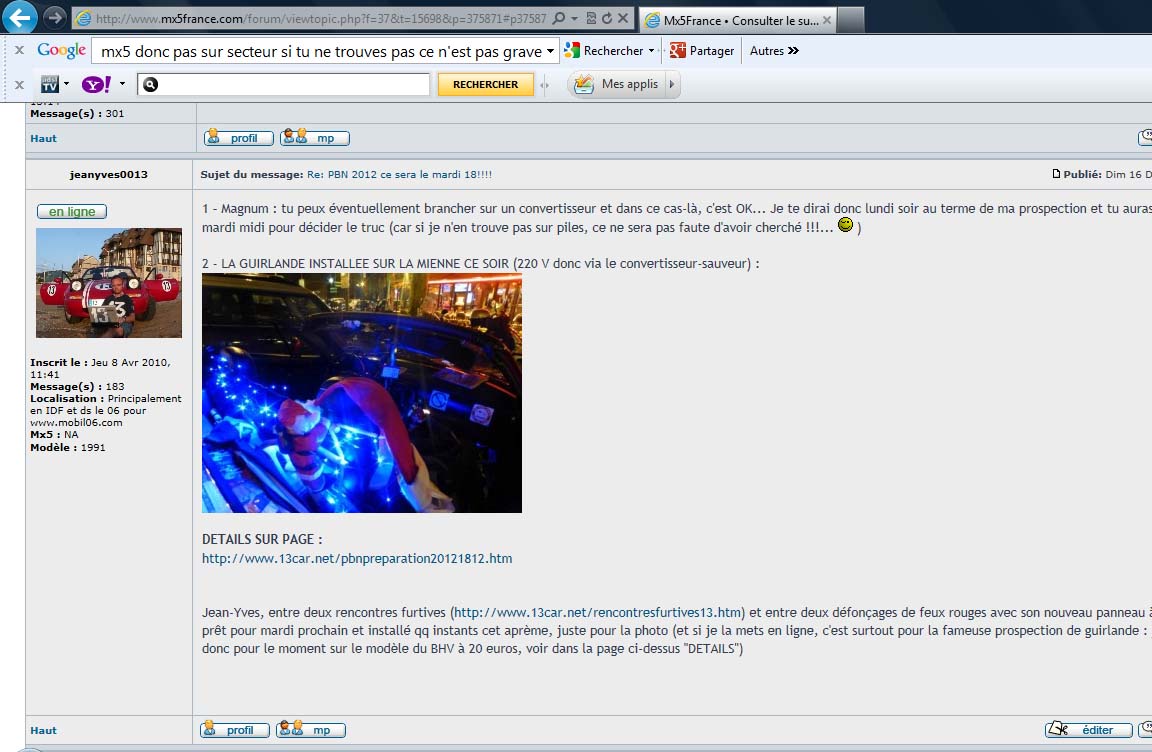Viewport: 1152px width, 752px height.
Task: Open the Mes applis toolbar menu
Action: coord(624,85)
